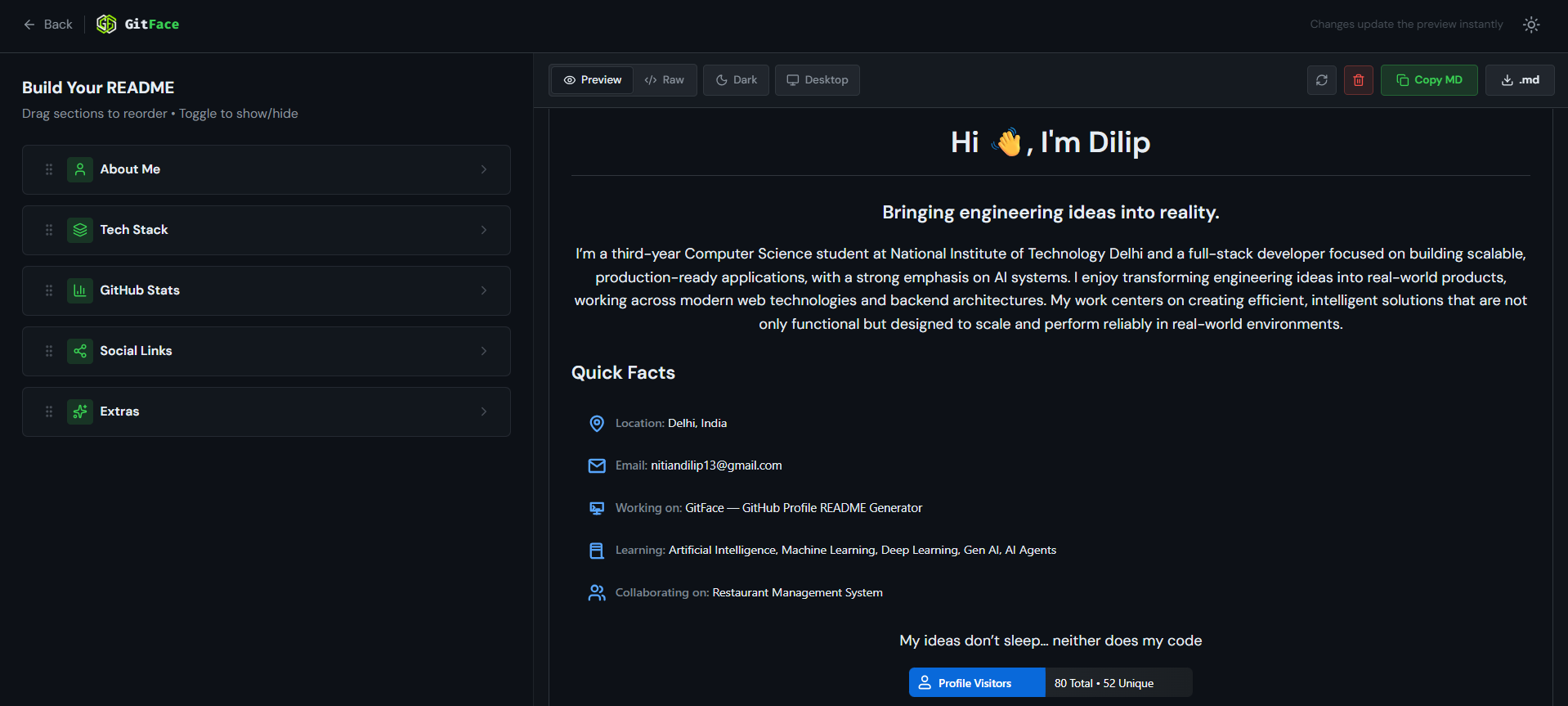1568x706 pixels.
Task: Click the red trash delete icon
Action: tap(1359, 80)
